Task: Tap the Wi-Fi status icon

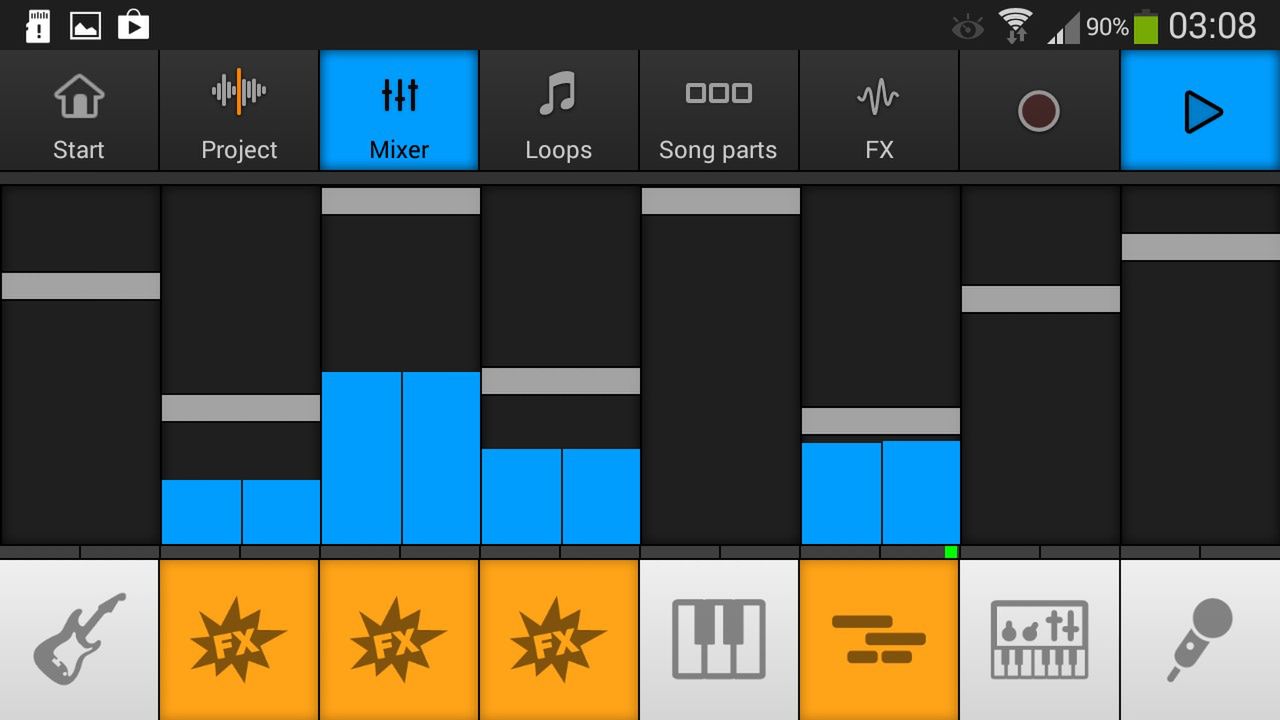Action: pos(1016,25)
